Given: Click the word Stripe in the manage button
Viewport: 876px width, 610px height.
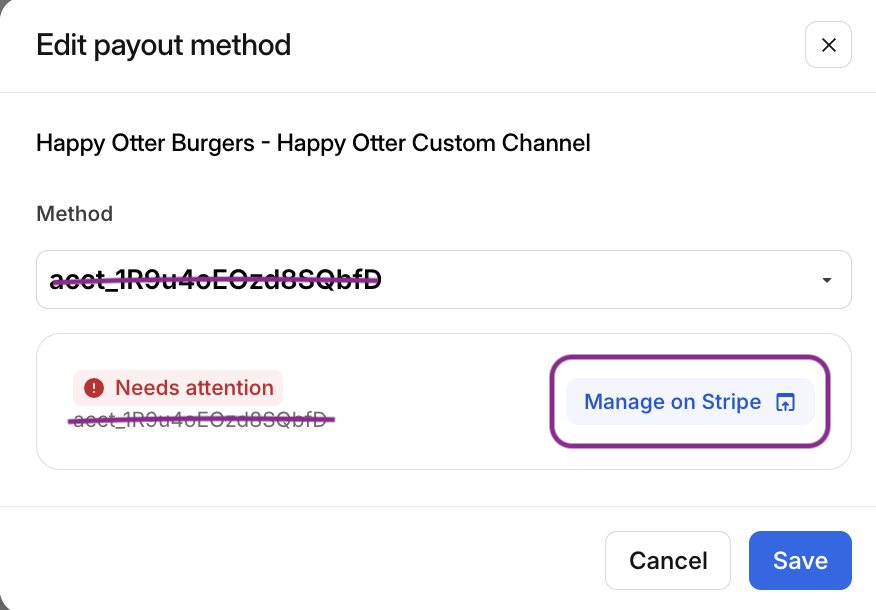Looking at the screenshot, I should click(x=731, y=402).
